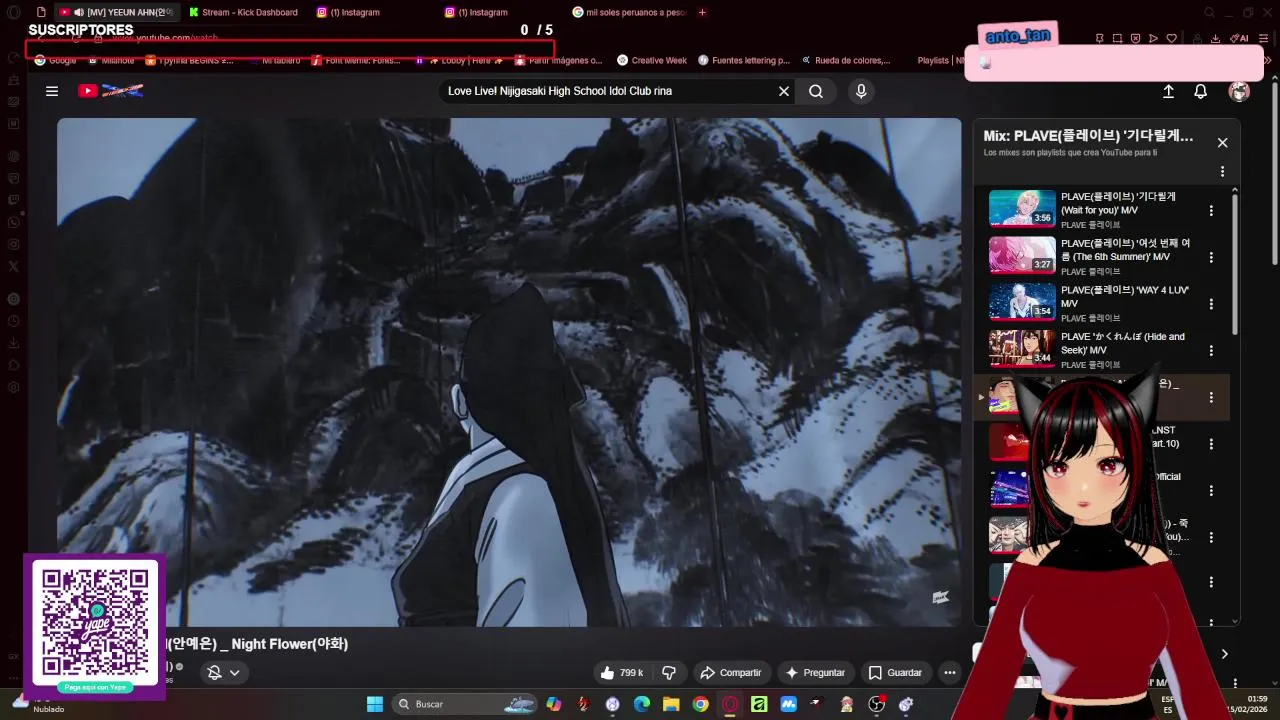Open browser tab search magnifier
Viewport: 1280px width, 720px height.
(x=1210, y=12)
